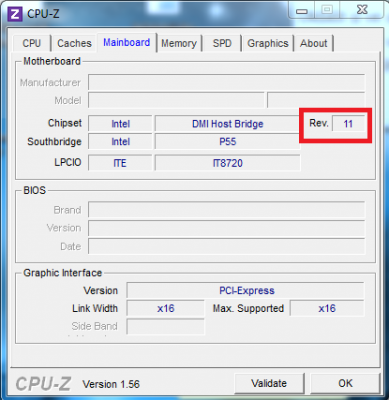Click the OK button
The height and width of the screenshot is (400, 389).
click(x=345, y=383)
